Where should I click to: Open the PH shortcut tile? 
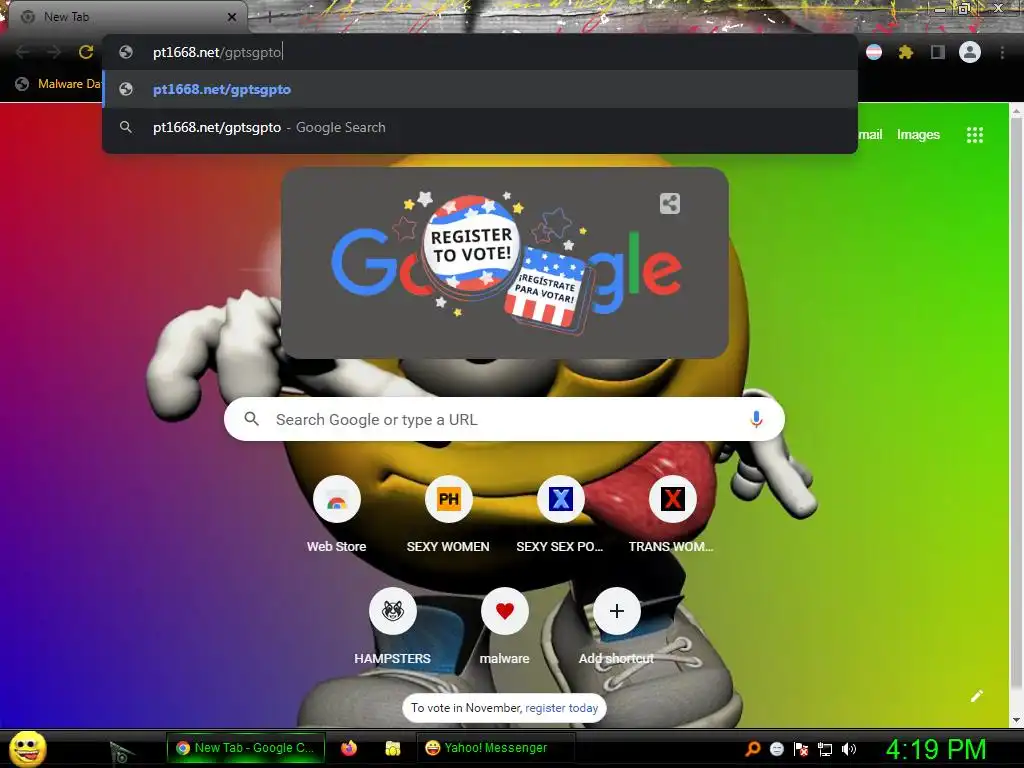[x=449, y=500]
